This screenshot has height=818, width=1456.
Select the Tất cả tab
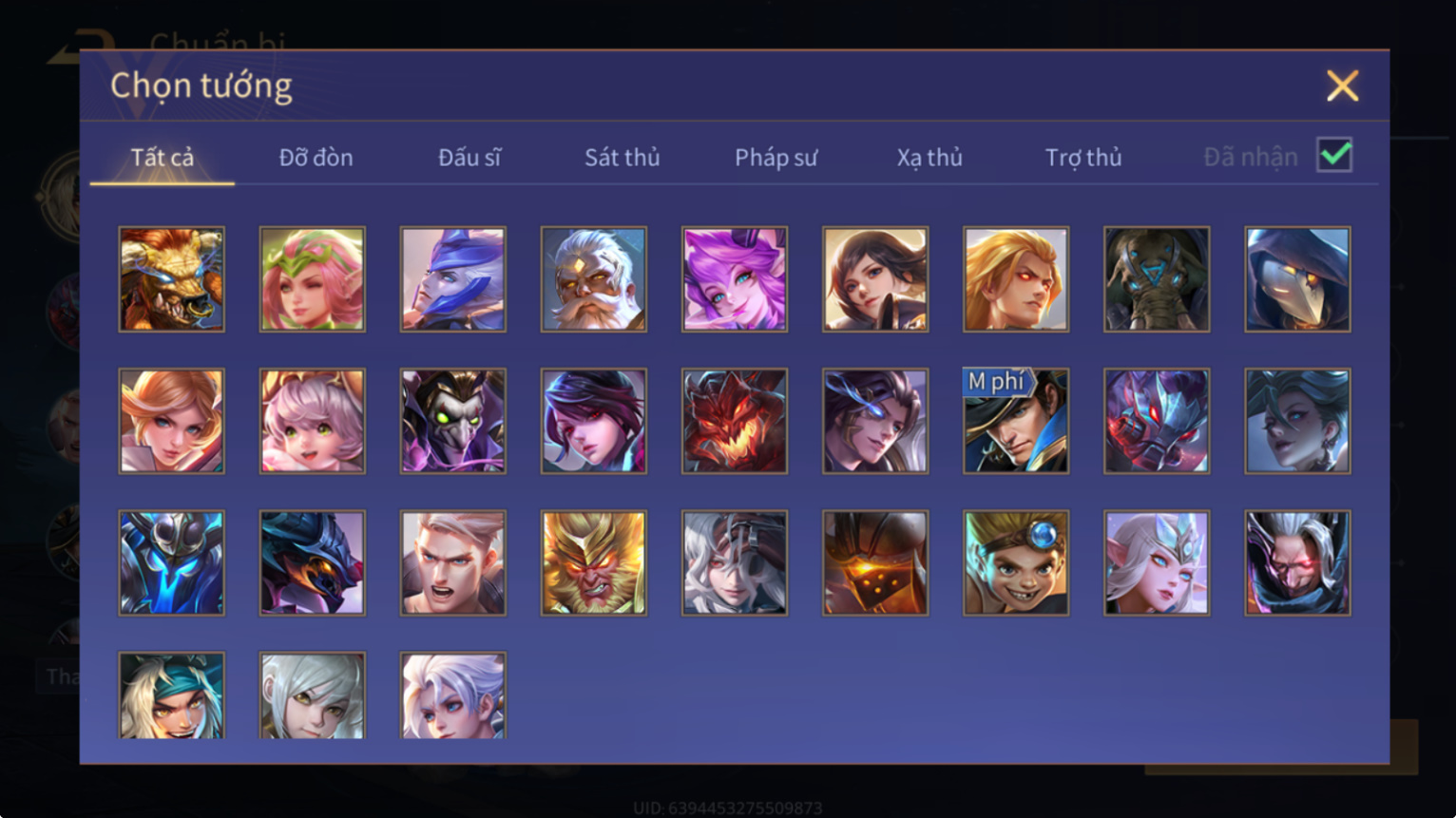pos(162,157)
